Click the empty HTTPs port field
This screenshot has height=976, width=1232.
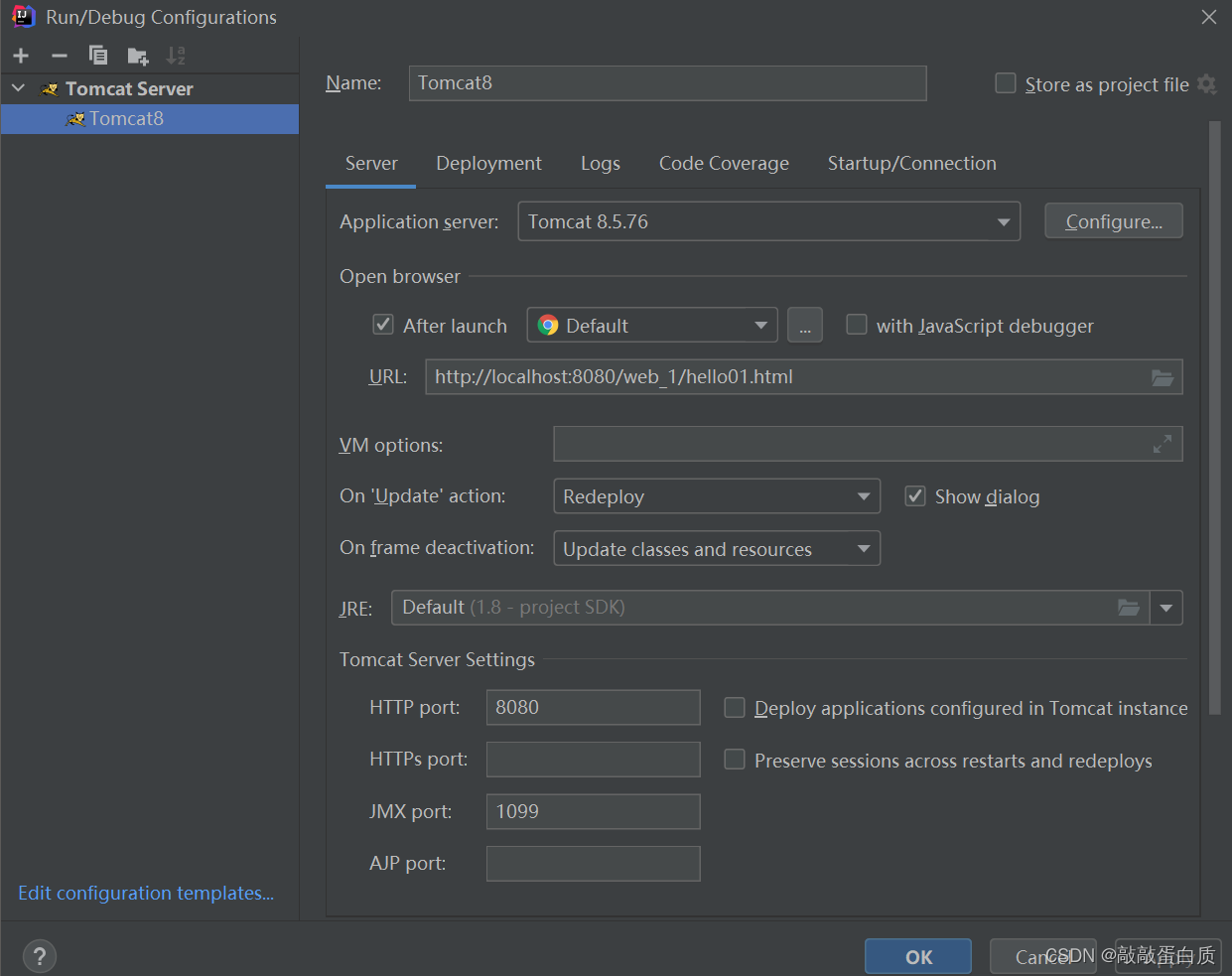click(594, 760)
